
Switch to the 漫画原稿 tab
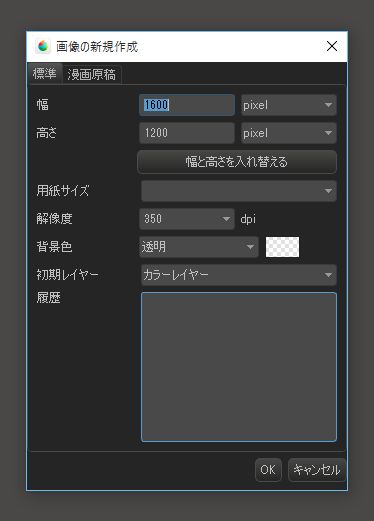point(92,74)
